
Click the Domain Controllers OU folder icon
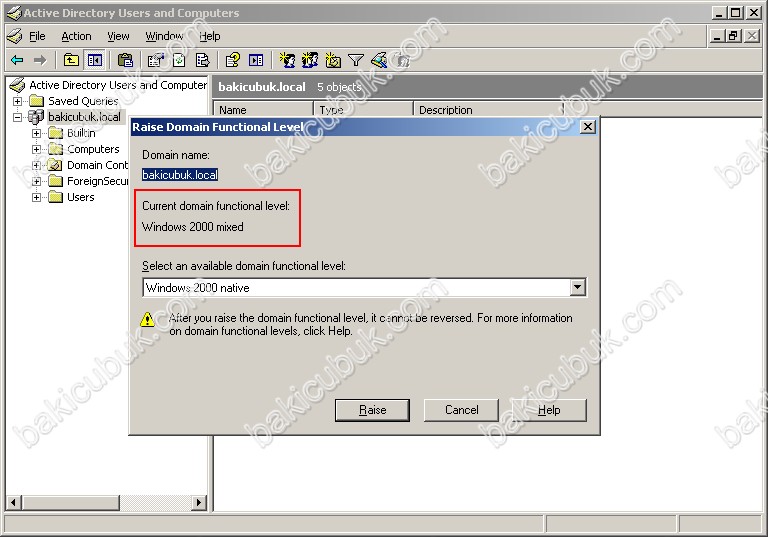click(55, 165)
